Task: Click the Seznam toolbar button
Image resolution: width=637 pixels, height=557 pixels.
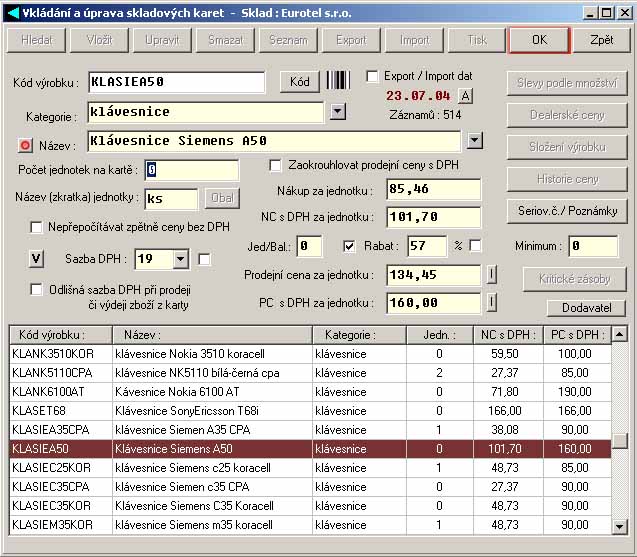Action: pyautogui.click(x=288, y=40)
